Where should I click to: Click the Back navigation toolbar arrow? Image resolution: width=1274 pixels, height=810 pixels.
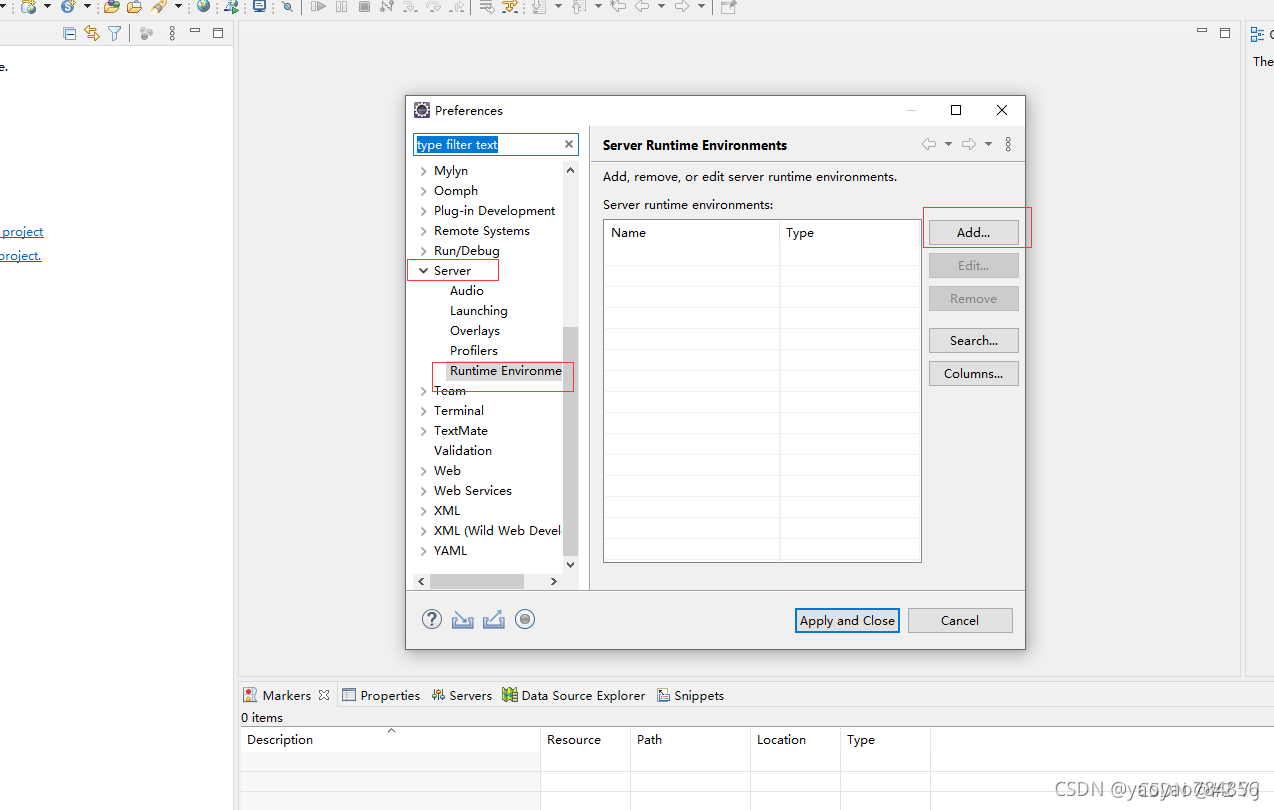(x=642, y=6)
